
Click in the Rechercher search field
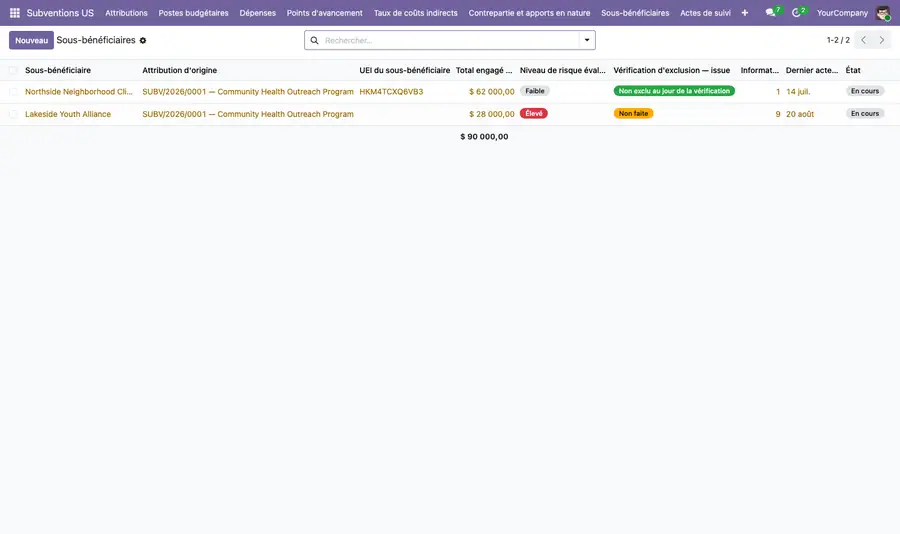451,40
